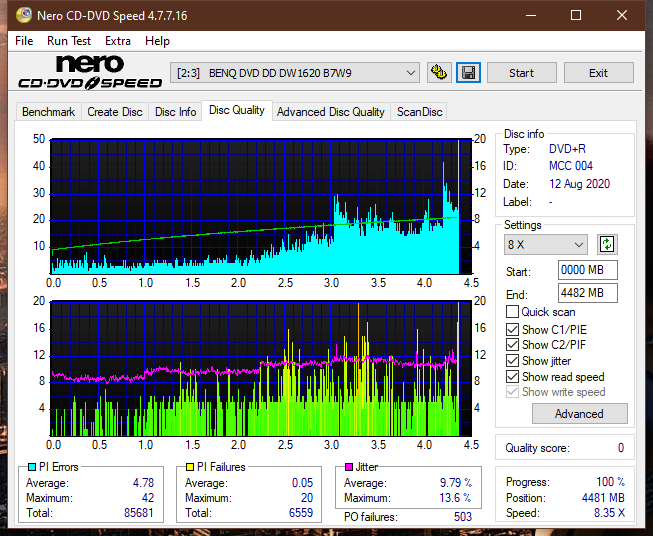Switch to Advanced Disc Quality tab
The image size is (653, 536).
331,112
